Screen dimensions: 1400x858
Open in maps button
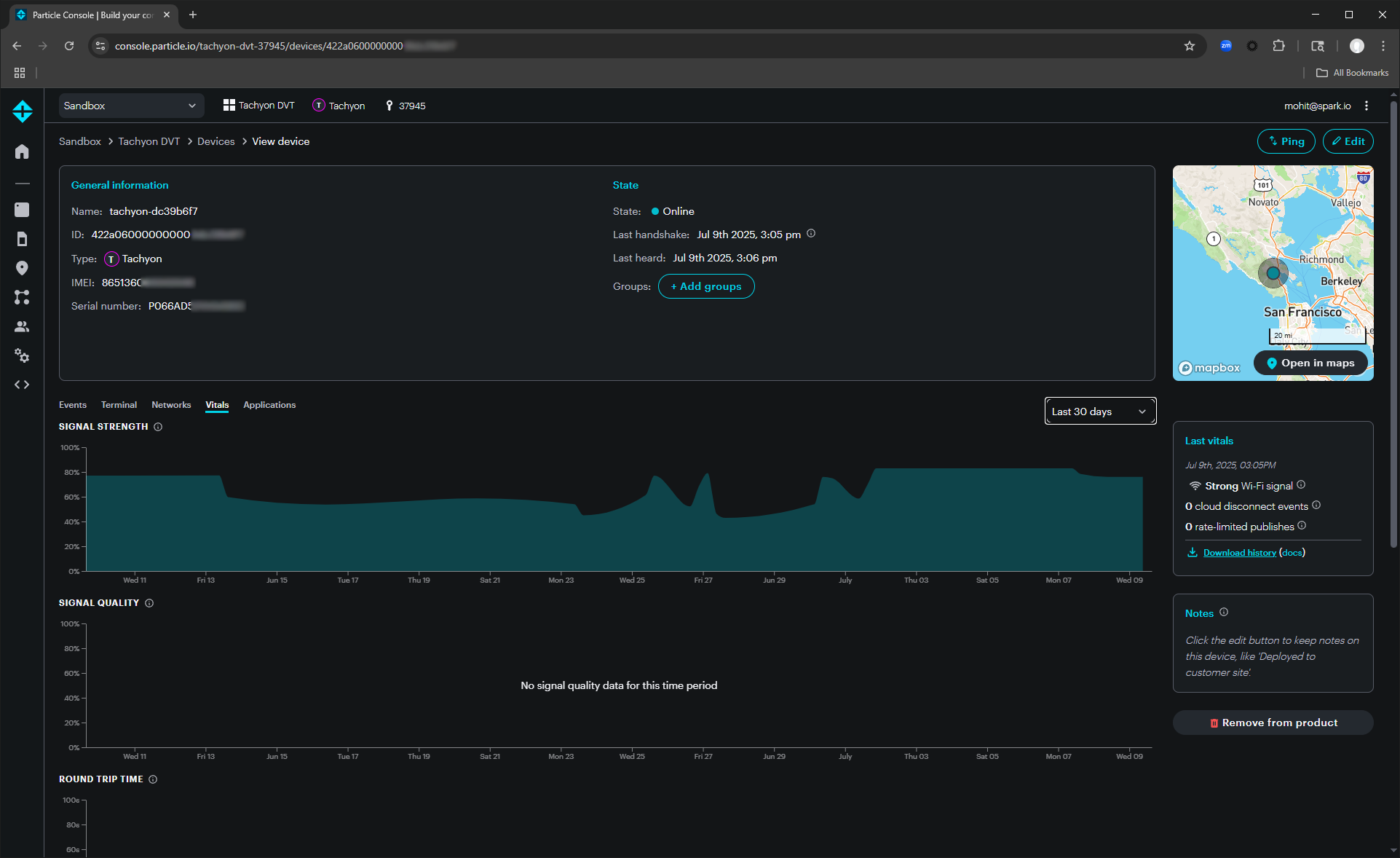pos(1310,363)
